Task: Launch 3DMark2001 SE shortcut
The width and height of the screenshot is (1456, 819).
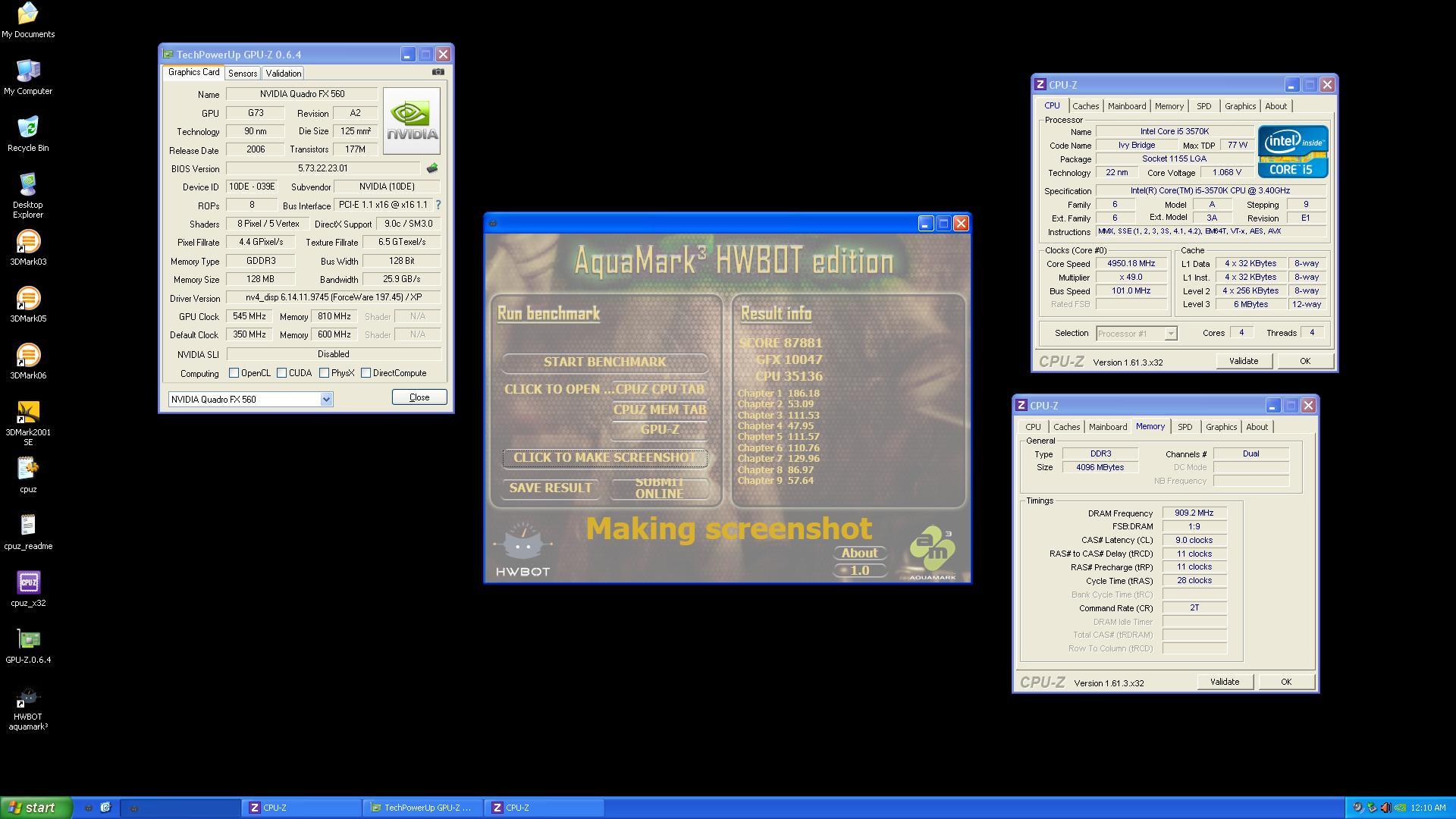Action: pos(28,423)
